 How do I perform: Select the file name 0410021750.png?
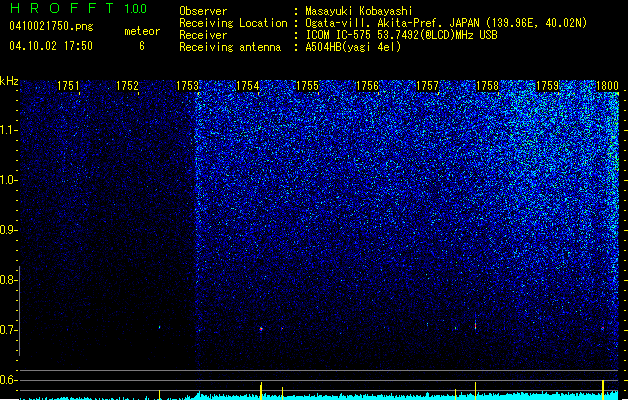51,26
